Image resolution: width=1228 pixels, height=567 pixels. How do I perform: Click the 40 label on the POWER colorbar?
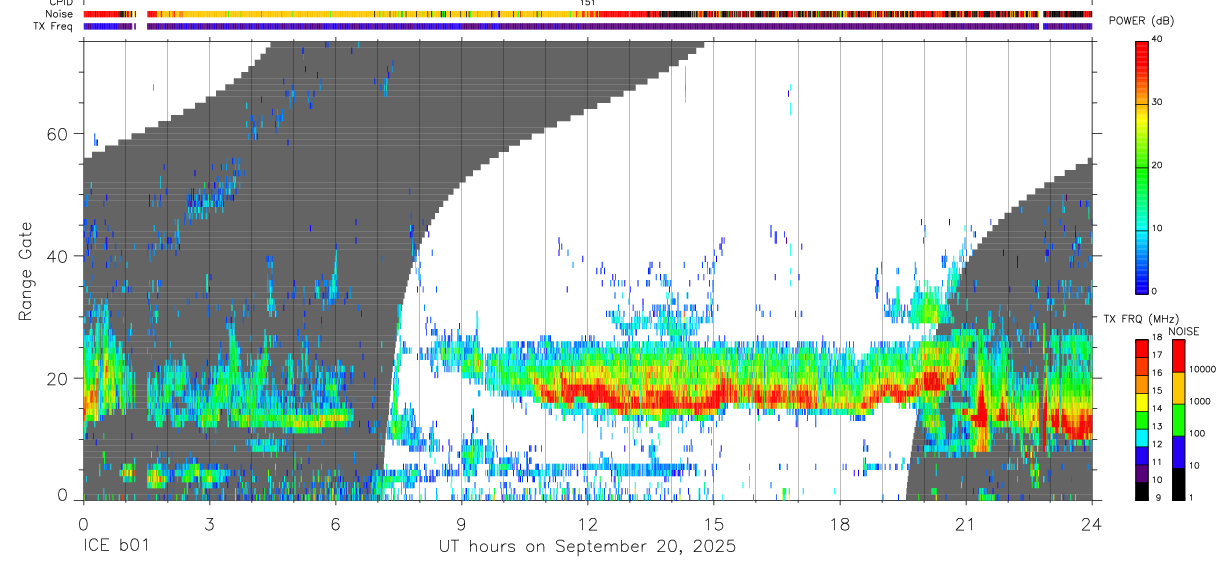[1157, 40]
